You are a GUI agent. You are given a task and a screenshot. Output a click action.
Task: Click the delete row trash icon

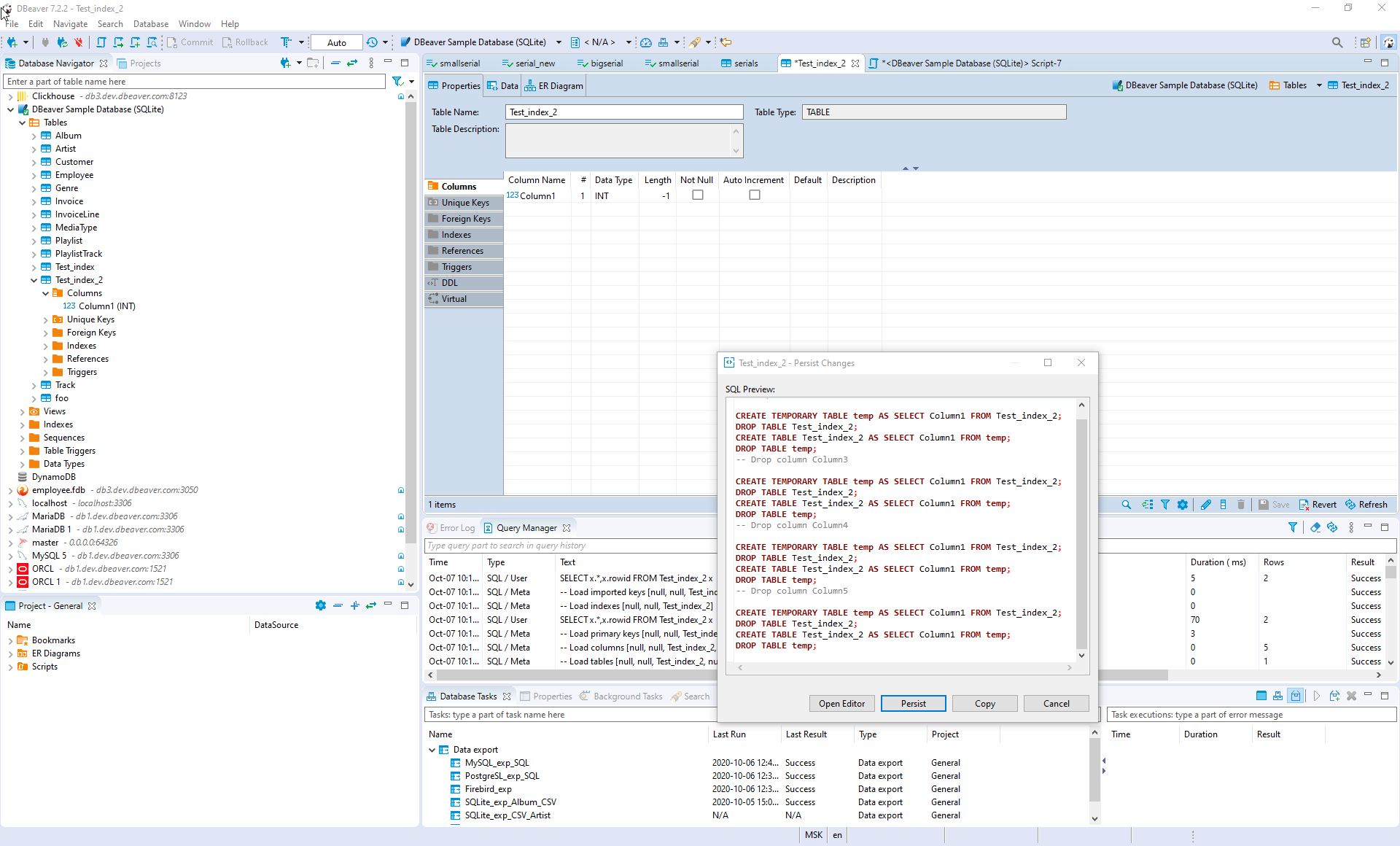1241,504
